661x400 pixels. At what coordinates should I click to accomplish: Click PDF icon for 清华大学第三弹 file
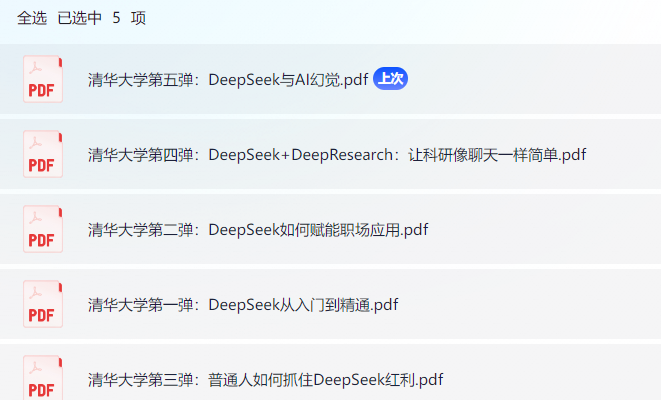pos(43,378)
